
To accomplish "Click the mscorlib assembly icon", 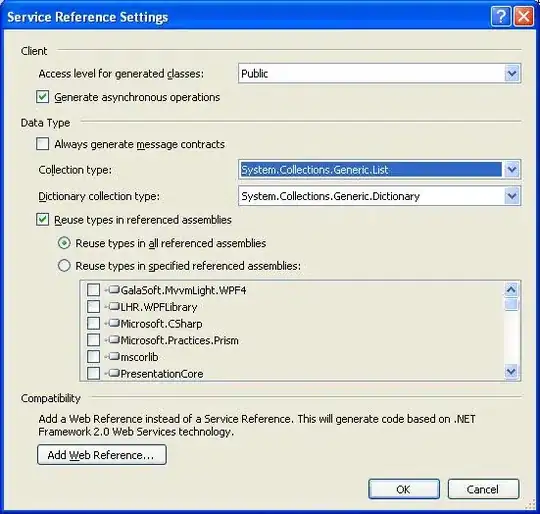I will click(114, 356).
